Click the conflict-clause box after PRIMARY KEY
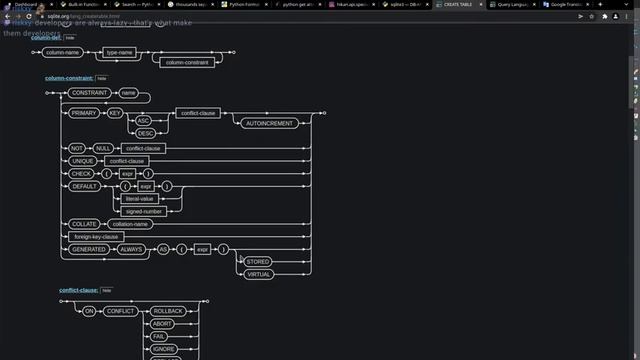 click(x=198, y=113)
